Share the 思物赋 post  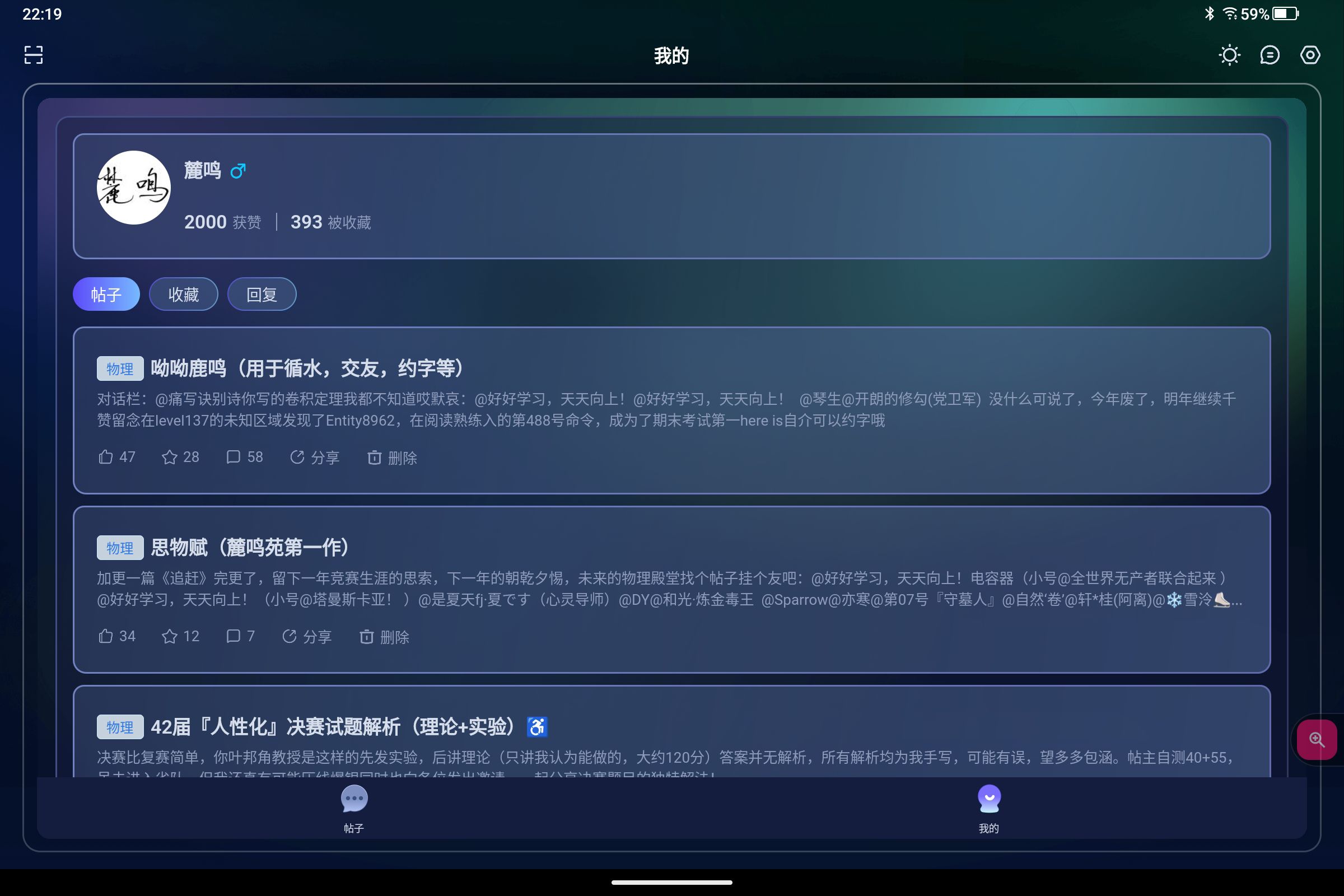(x=307, y=637)
